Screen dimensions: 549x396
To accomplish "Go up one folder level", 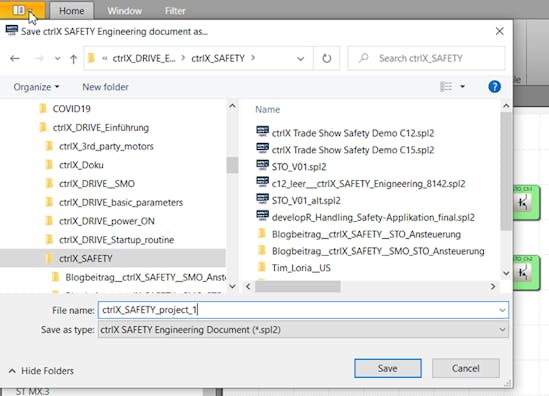I will pyautogui.click(x=73, y=59).
